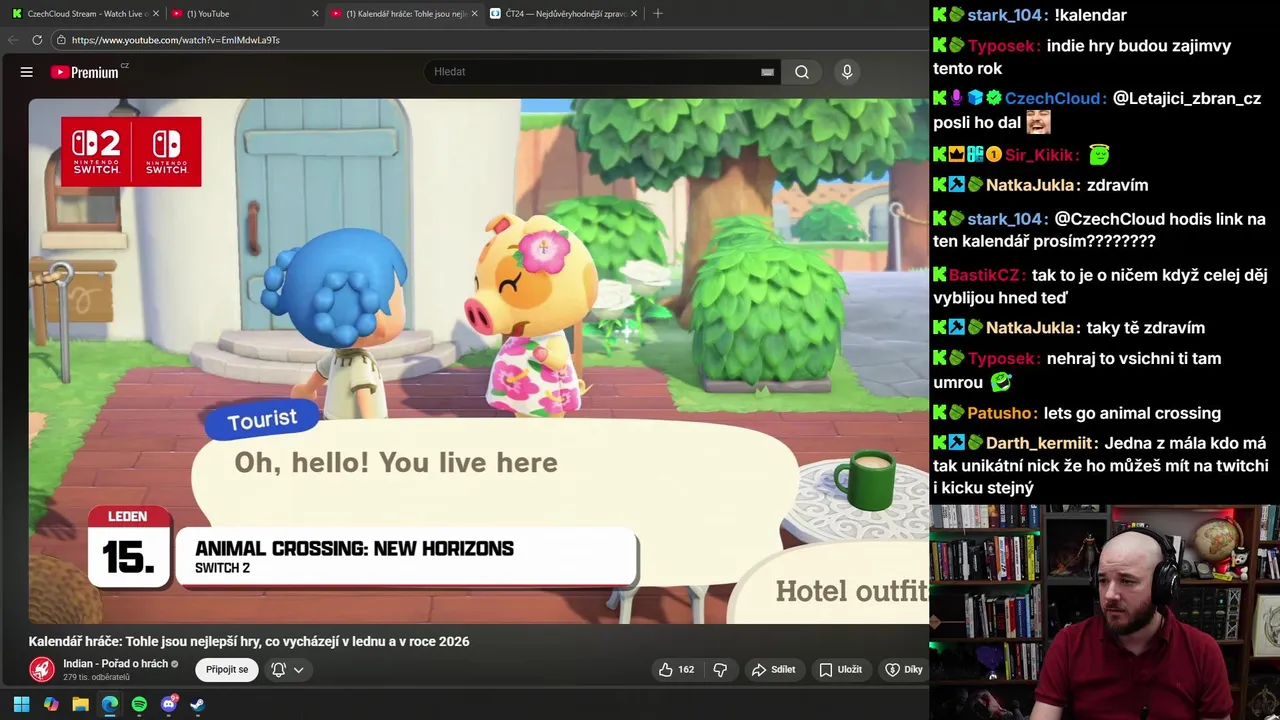Share the video via Sdílet
This screenshot has width=1280, height=720.
(773, 669)
